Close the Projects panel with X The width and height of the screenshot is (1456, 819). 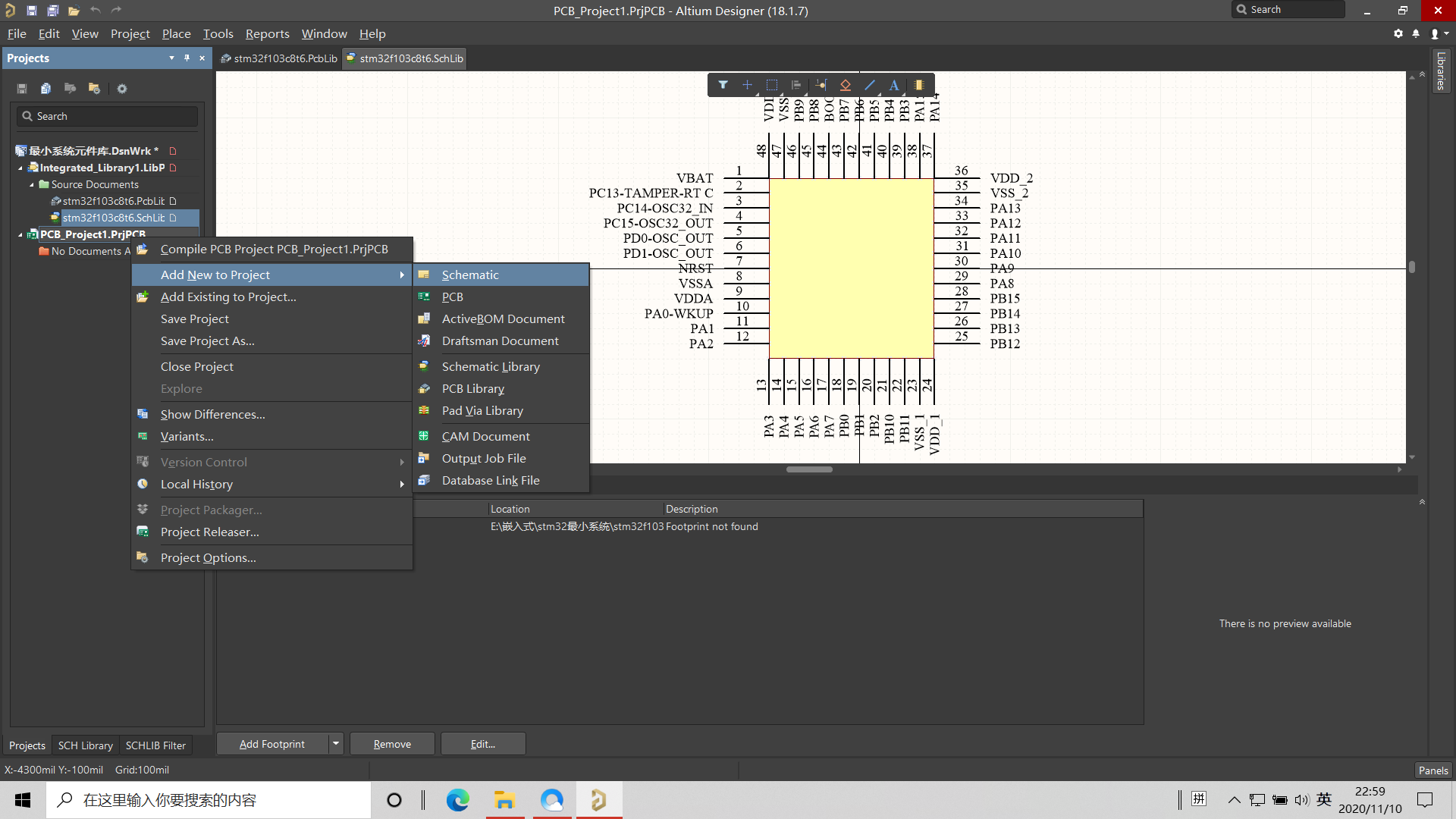pos(202,58)
